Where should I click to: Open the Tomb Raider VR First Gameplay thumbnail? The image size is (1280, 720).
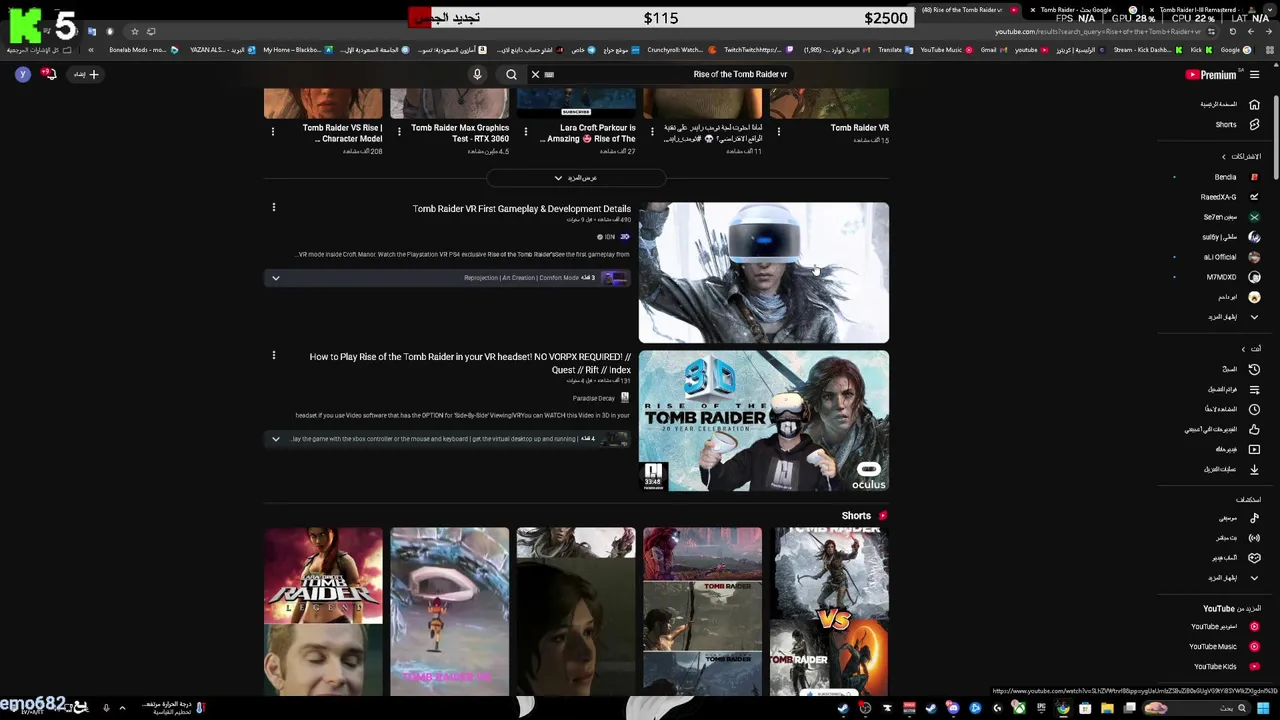[x=764, y=273]
